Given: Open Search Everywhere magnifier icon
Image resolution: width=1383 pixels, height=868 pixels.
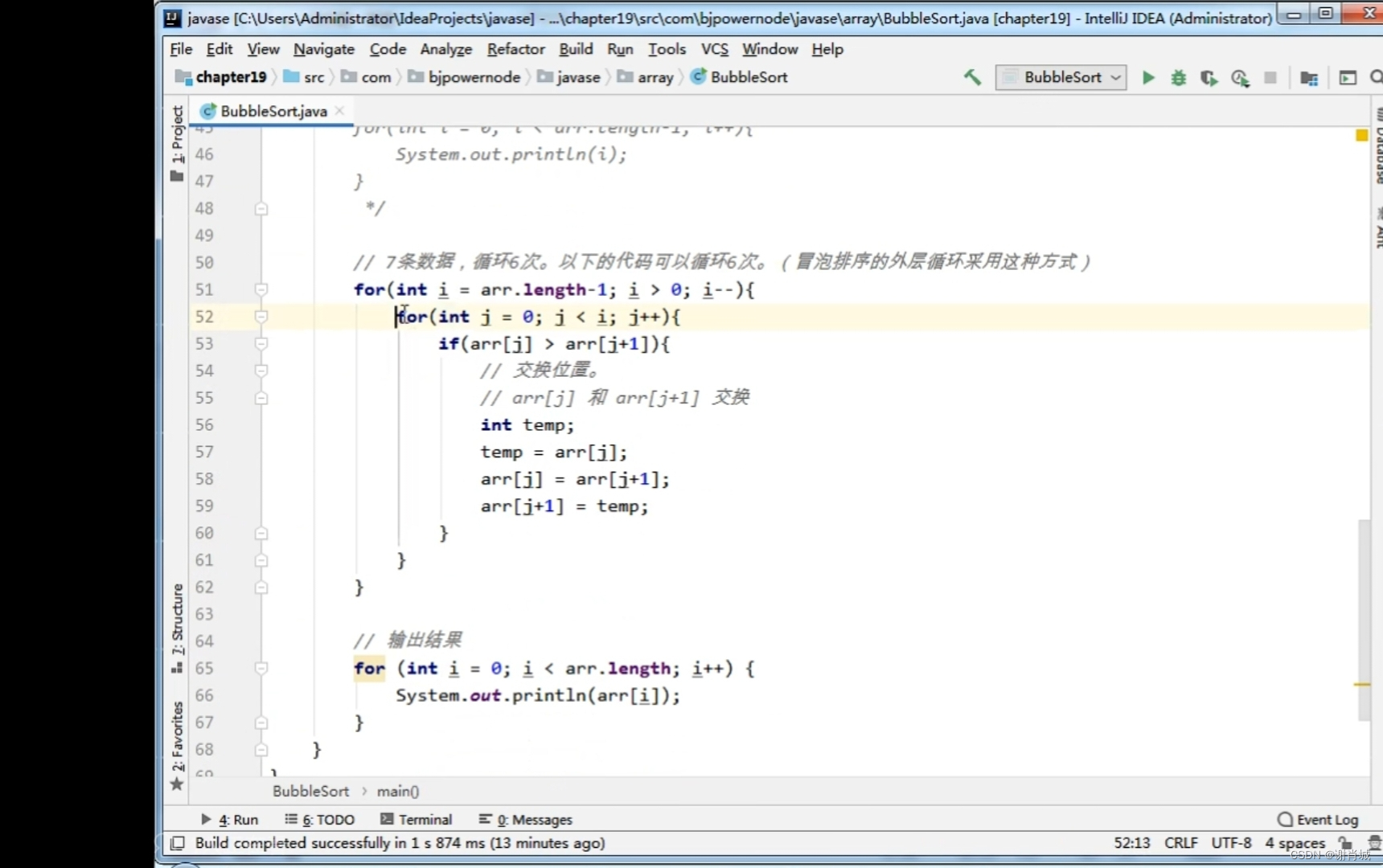Looking at the screenshot, I should tap(1376, 78).
